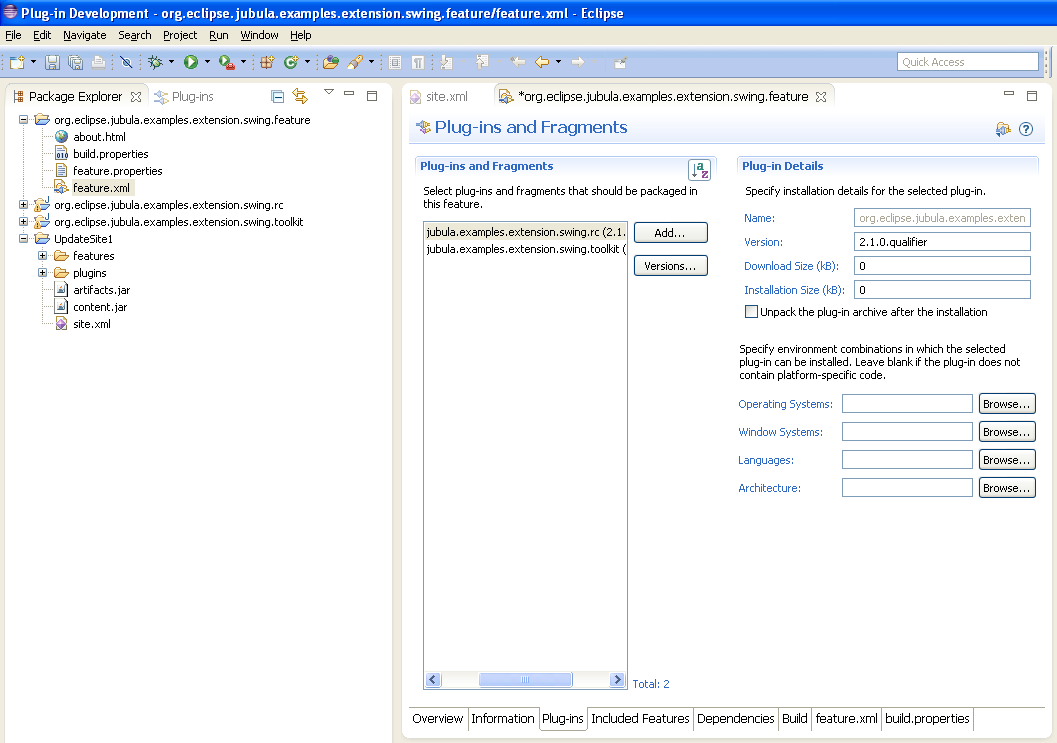Screen dimensions: 1057x743
Task: Click the Open Type folder icon
Action: [x=330, y=62]
